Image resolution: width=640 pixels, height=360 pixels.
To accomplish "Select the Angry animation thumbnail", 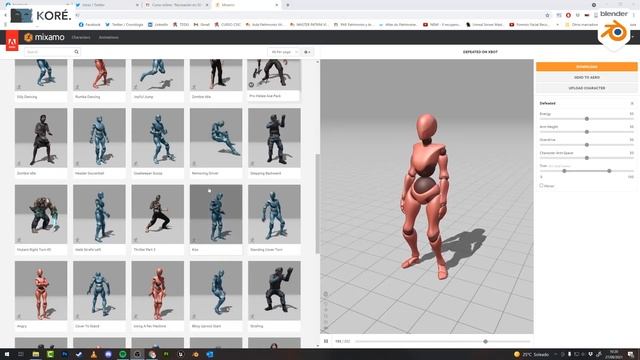I will [x=41, y=291].
